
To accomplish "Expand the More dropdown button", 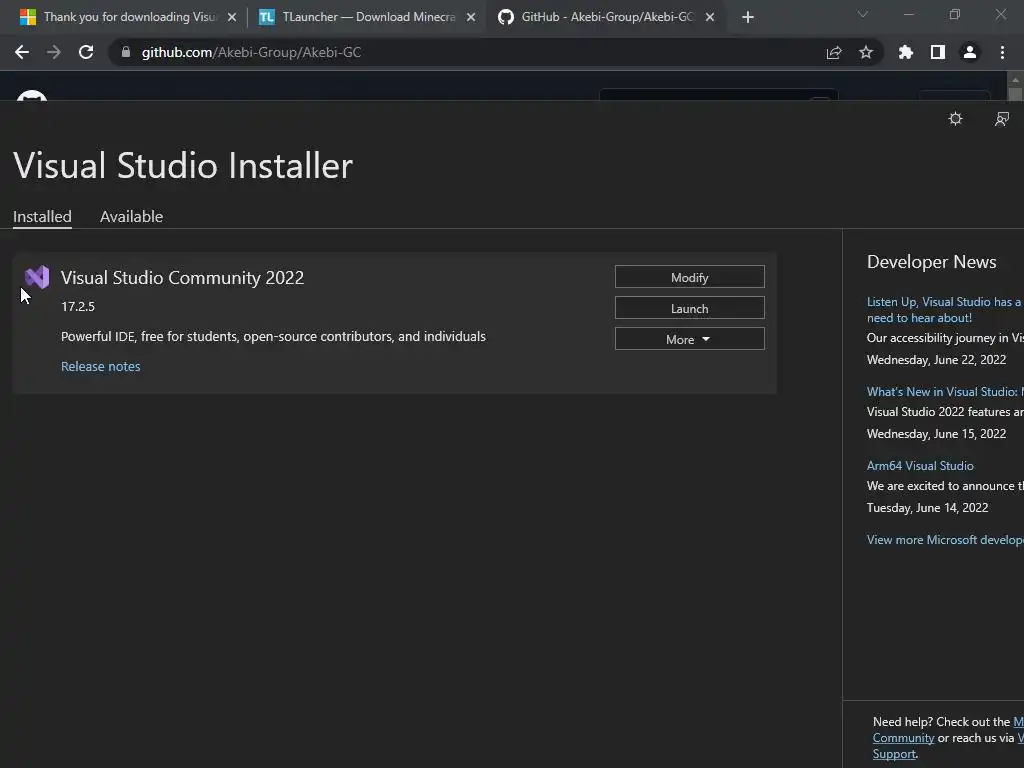I will tap(690, 339).
